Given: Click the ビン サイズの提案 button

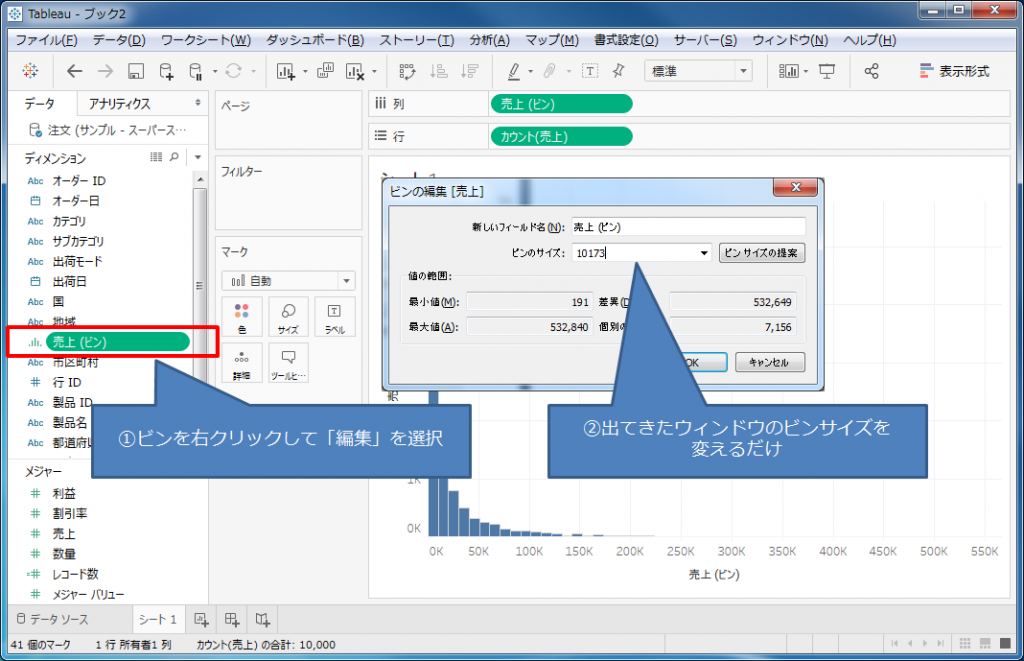Looking at the screenshot, I should [762, 253].
